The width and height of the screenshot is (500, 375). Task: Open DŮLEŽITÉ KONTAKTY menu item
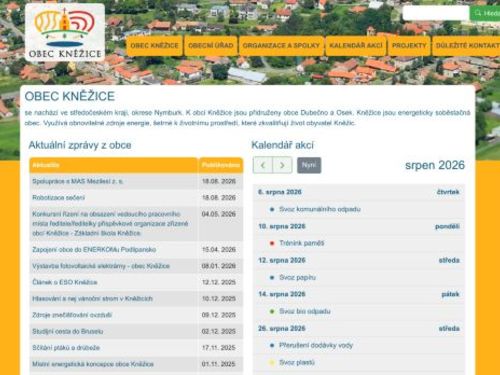466,45
